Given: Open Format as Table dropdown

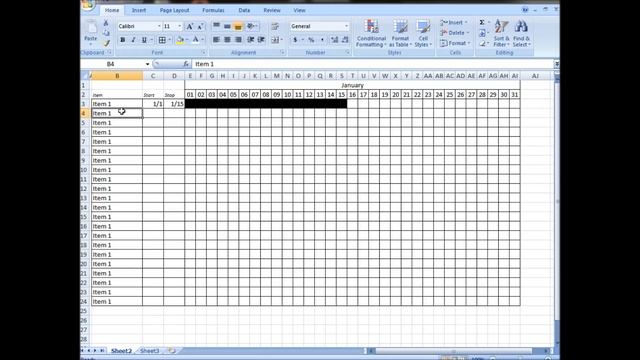Looking at the screenshot, I should click(400, 33).
